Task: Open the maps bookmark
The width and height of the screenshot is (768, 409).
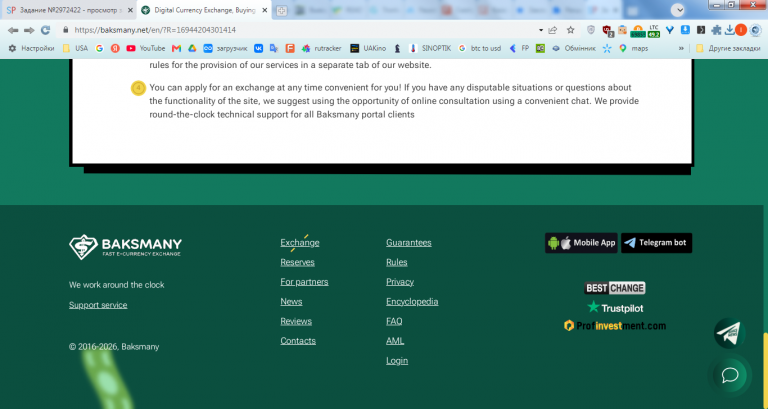Action: (x=634, y=48)
